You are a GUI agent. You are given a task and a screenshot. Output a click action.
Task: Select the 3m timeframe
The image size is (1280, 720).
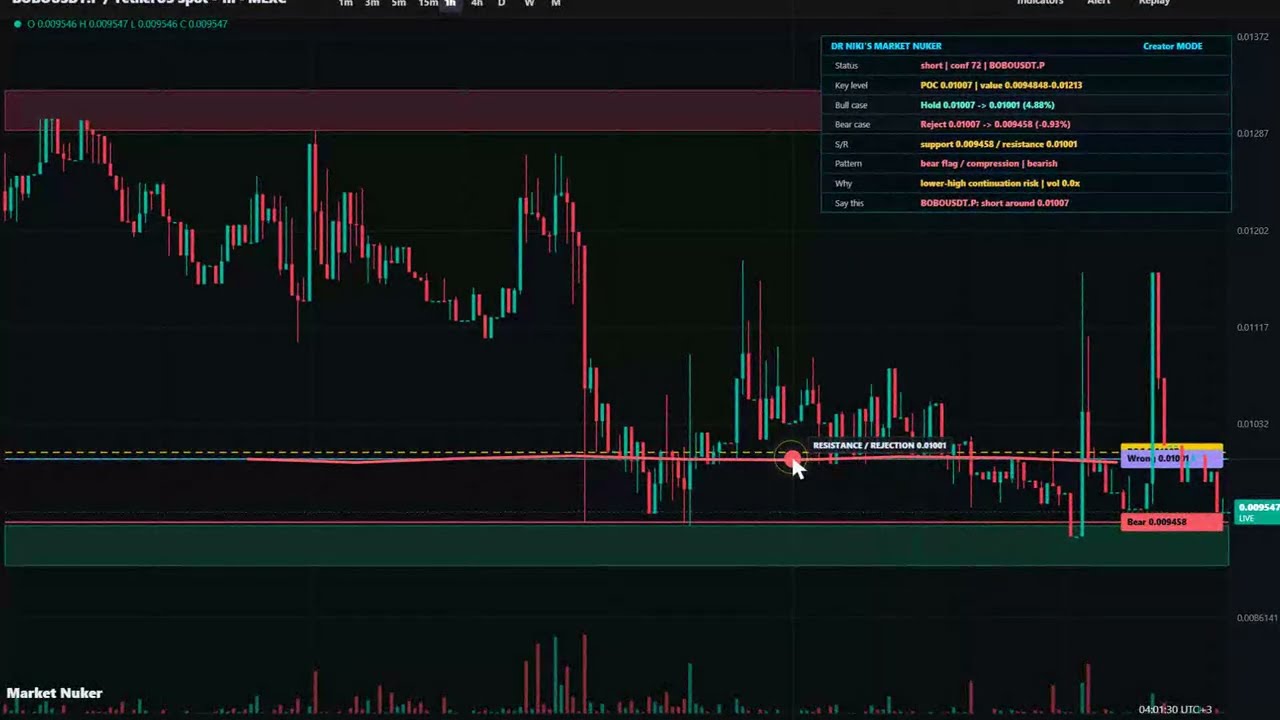tap(372, 3)
